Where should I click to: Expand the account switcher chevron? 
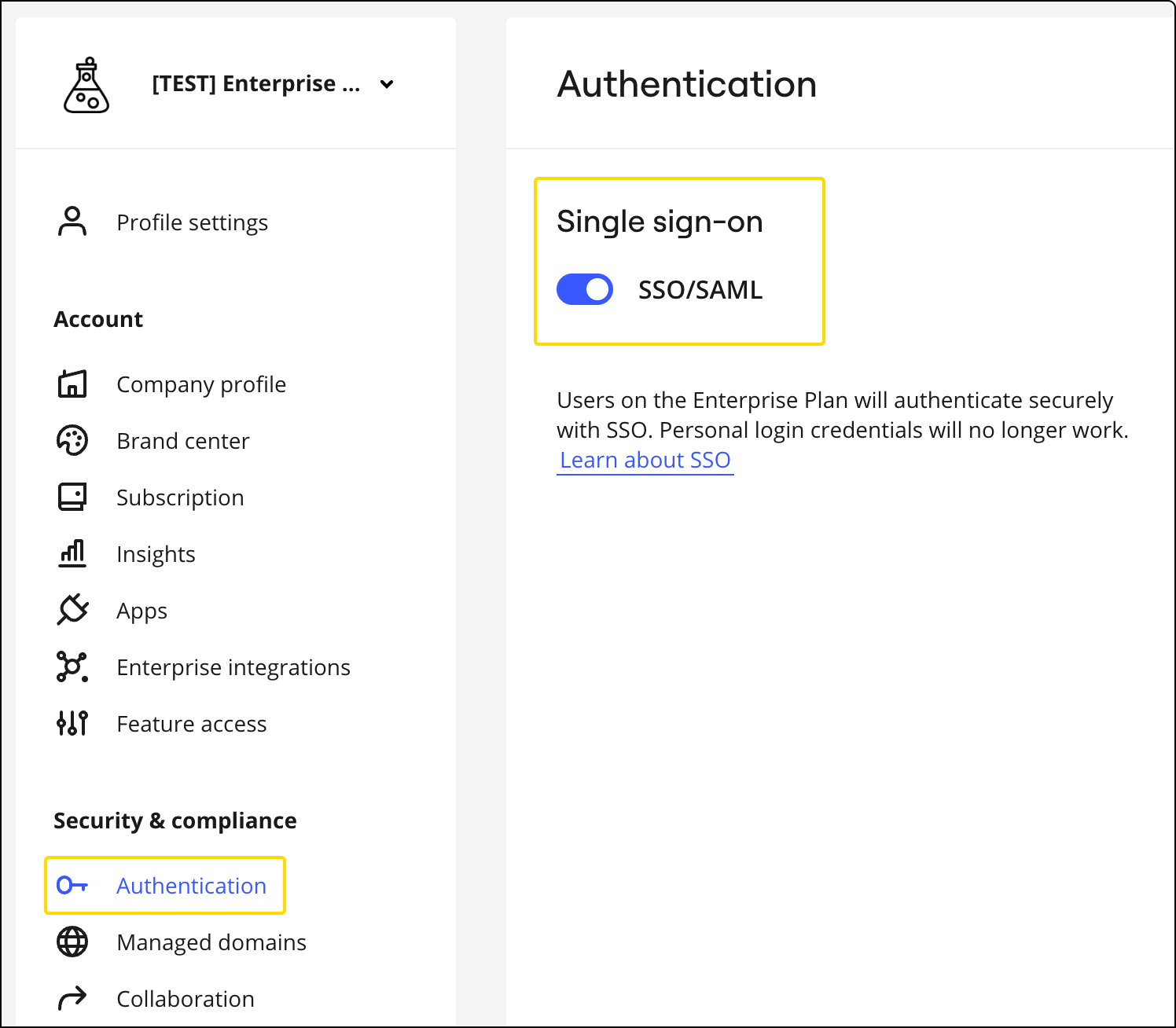[387, 84]
